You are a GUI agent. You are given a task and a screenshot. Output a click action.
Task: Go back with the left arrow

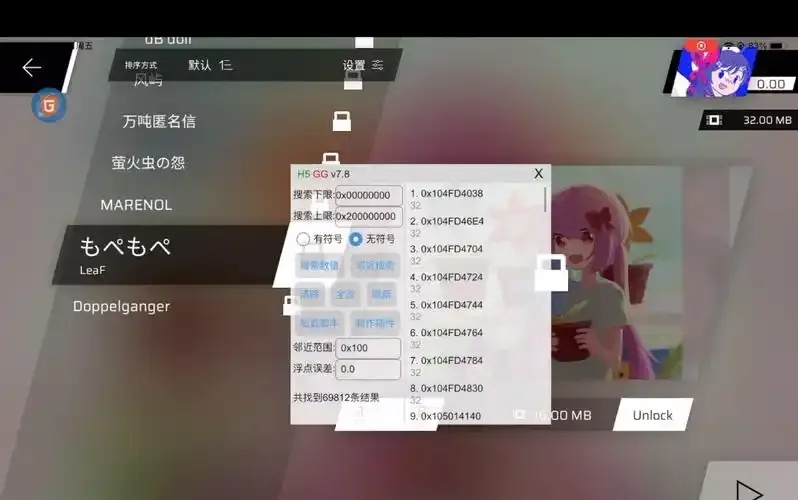pos(32,67)
